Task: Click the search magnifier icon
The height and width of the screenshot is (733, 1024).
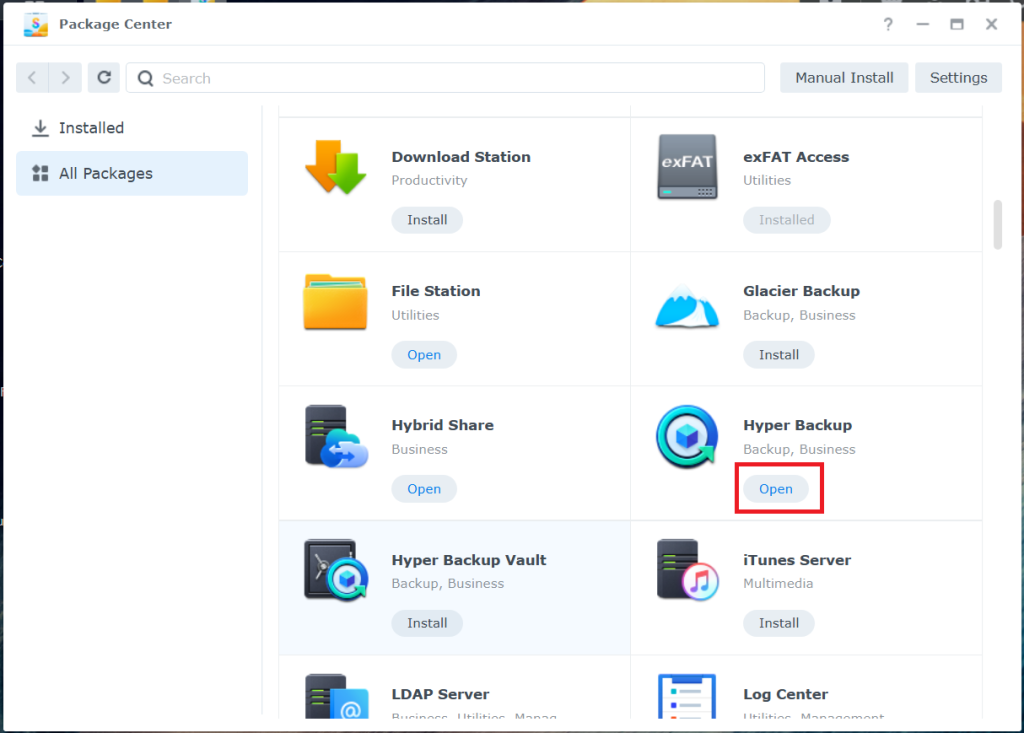Action: [146, 78]
